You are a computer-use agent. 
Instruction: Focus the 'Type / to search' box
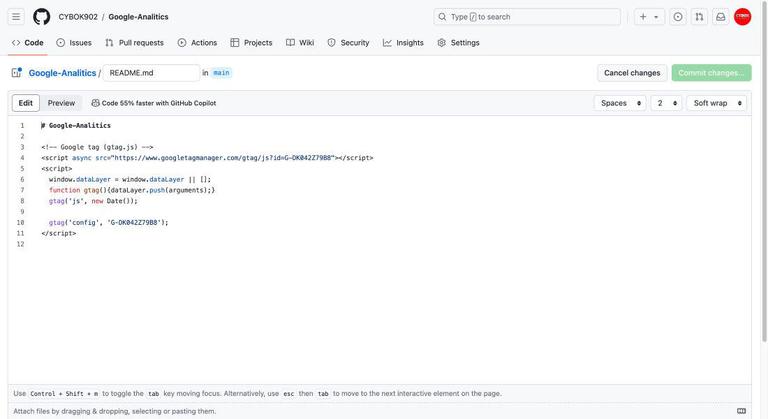[527, 17]
